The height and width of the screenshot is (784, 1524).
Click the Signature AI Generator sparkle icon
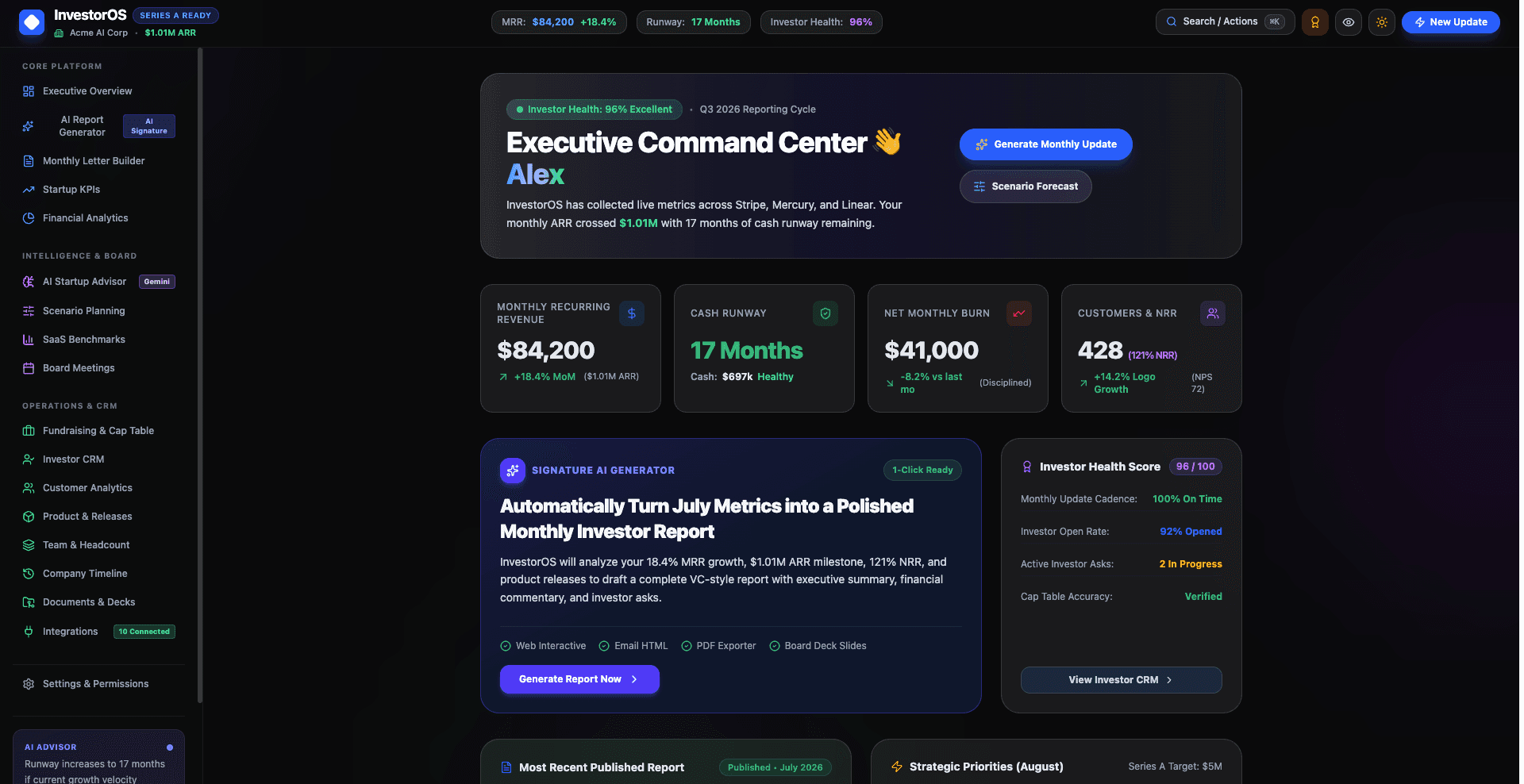(513, 471)
